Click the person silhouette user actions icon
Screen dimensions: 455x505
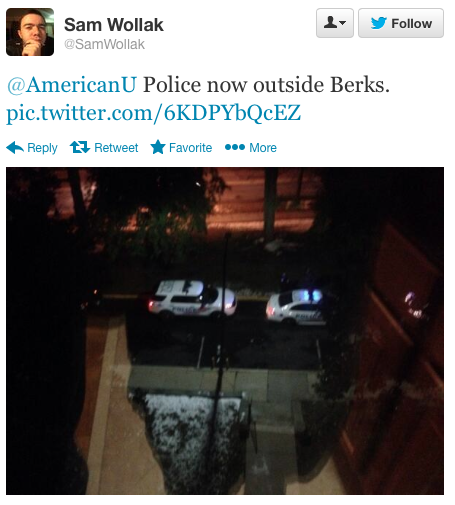click(x=330, y=23)
